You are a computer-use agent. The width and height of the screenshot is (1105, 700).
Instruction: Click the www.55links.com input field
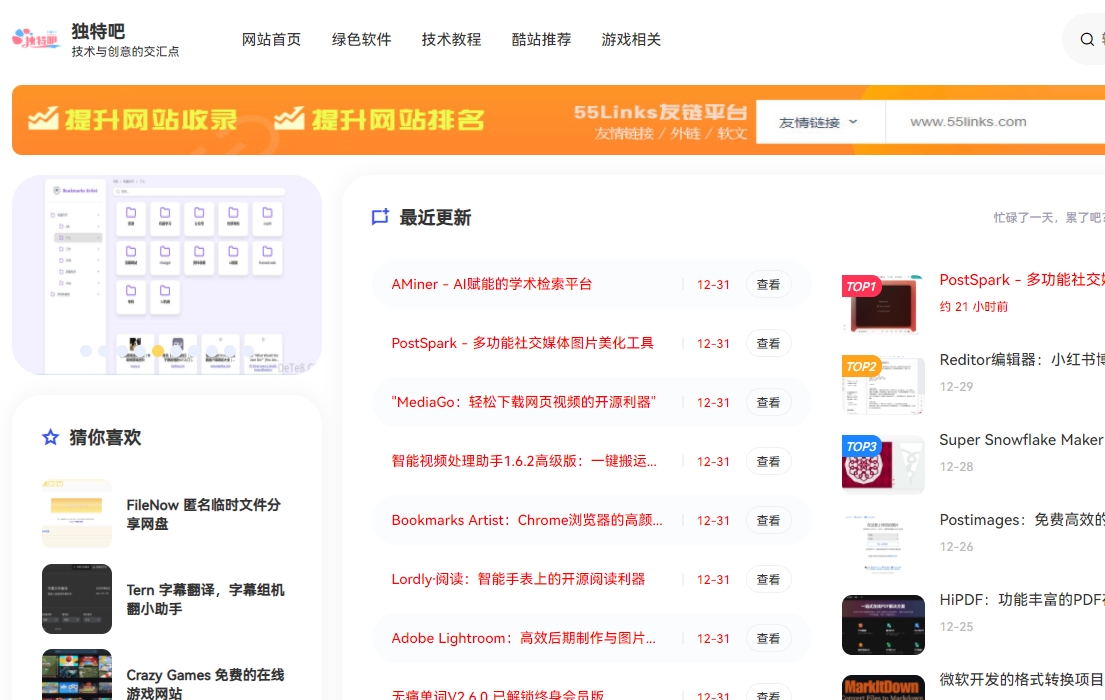pos(990,122)
